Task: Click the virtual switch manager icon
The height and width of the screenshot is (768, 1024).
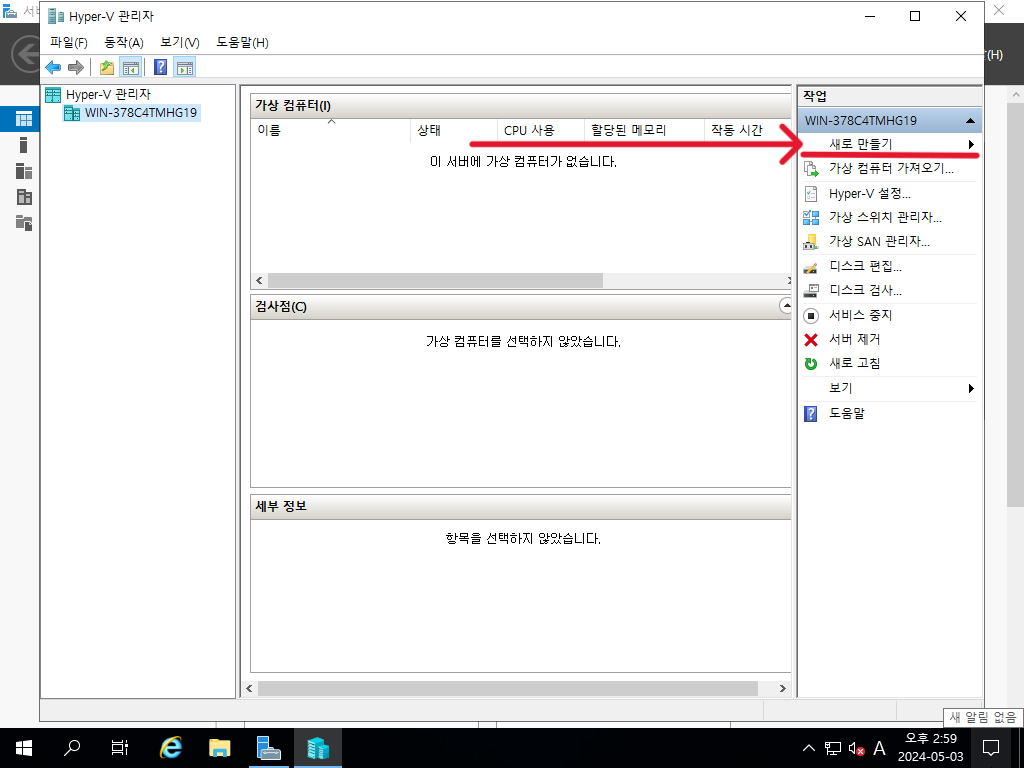Action: 811,217
